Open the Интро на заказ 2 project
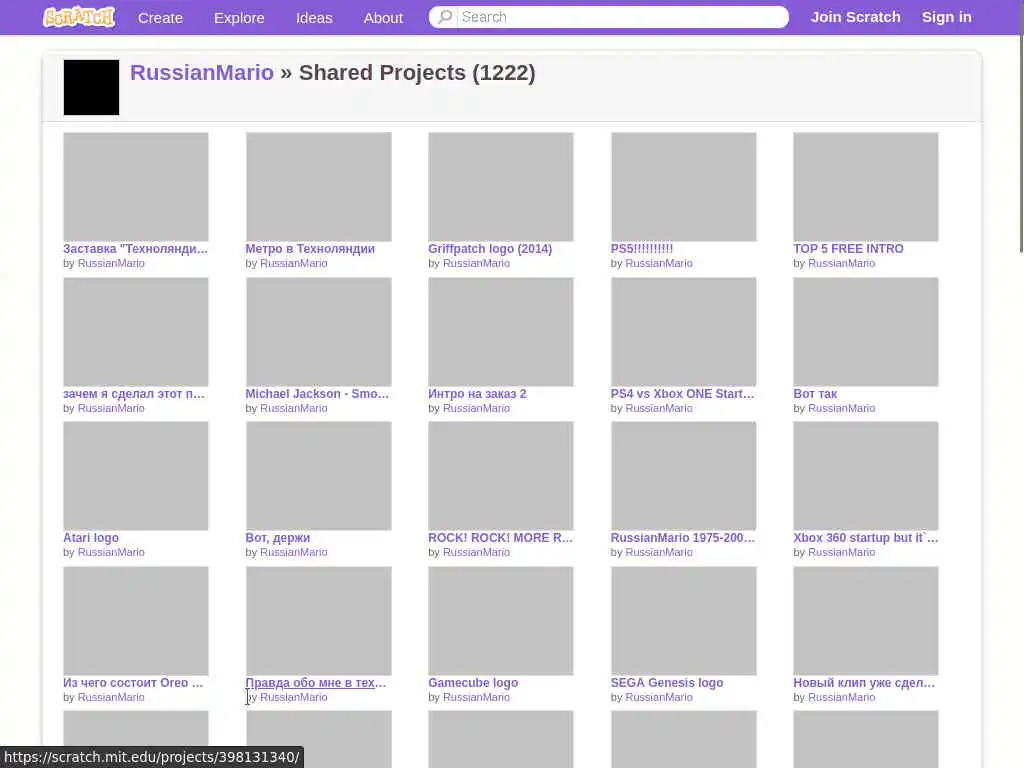This screenshot has width=1024, height=768. coord(477,394)
